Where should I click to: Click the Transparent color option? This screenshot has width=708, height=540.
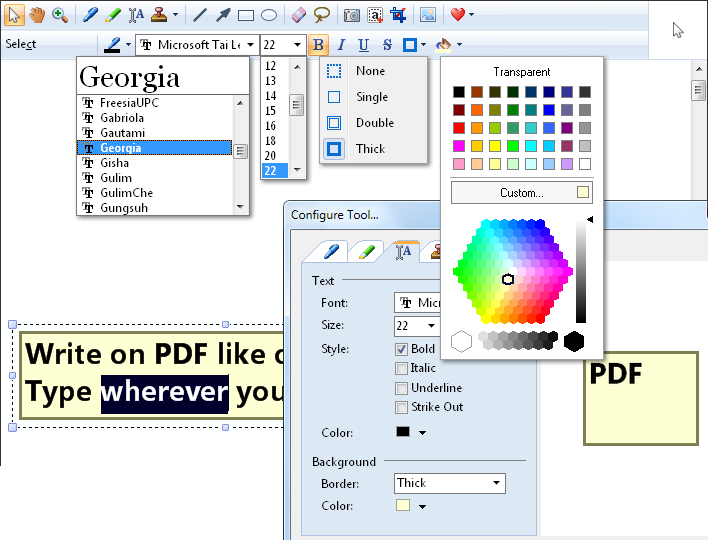521,72
